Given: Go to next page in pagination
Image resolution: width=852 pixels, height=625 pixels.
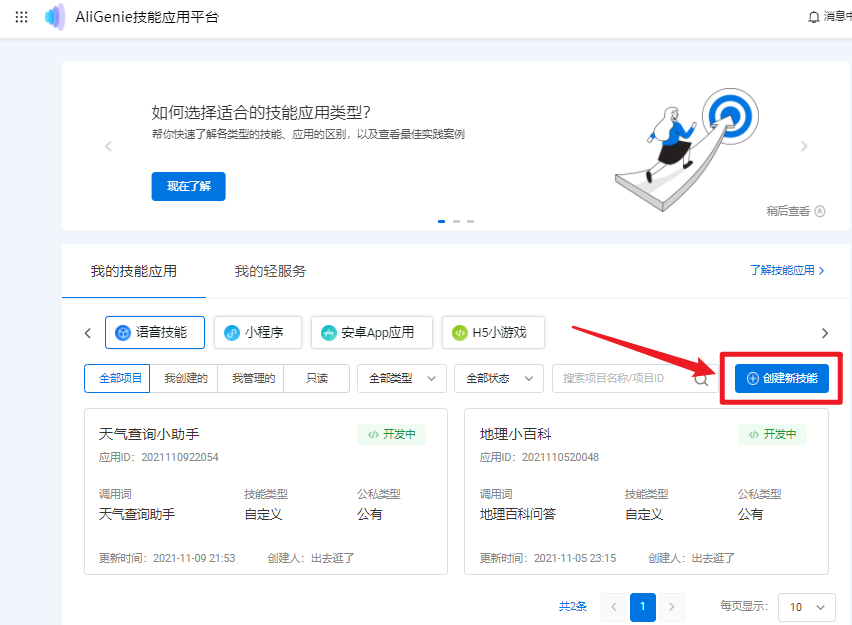Looking at the screenshot, I should pyautogui.click(x=672, y=607).
